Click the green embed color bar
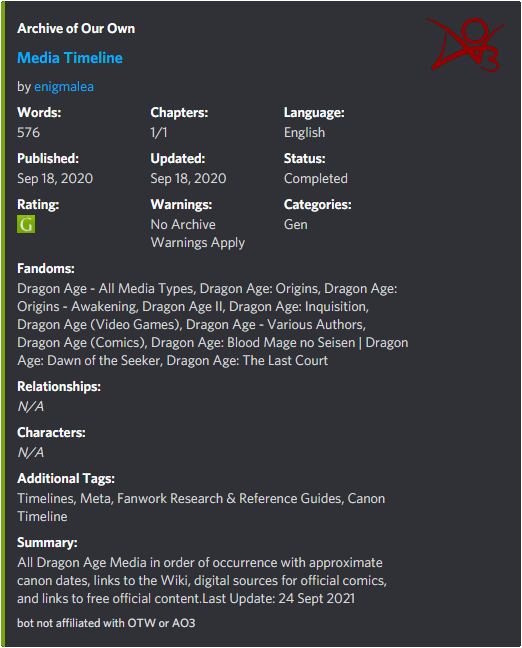The width and height of the screenshot is (522, 648). point(3,324)
